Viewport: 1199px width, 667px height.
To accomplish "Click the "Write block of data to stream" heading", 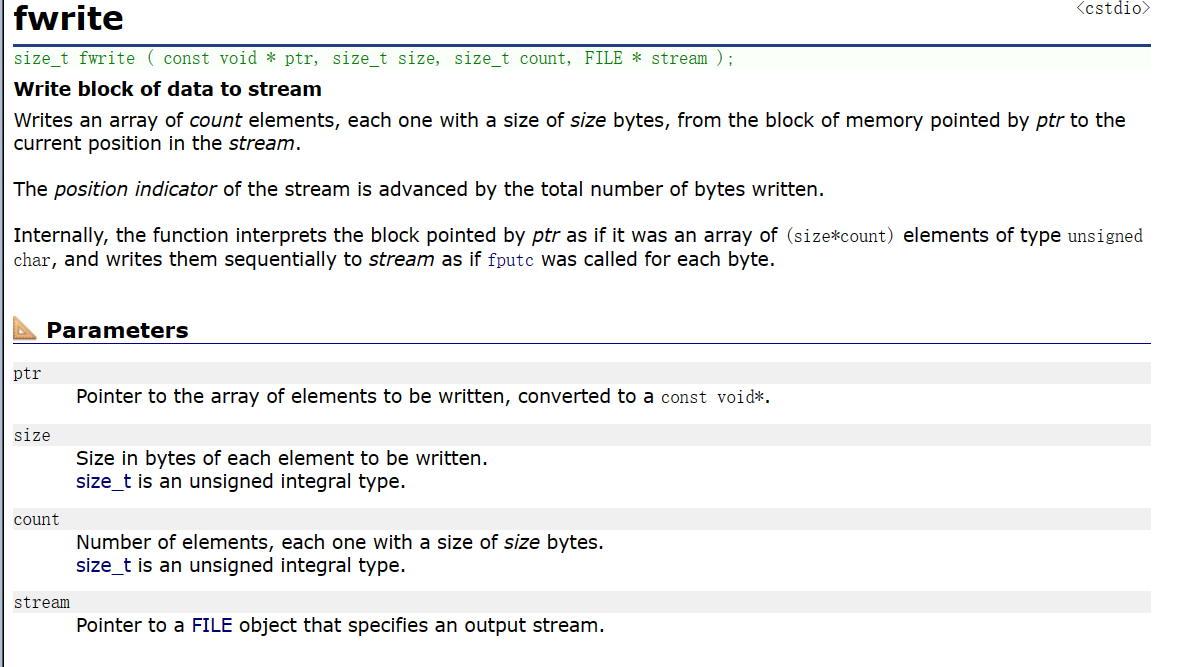I will pyautogui.click(x=168, y=89).
